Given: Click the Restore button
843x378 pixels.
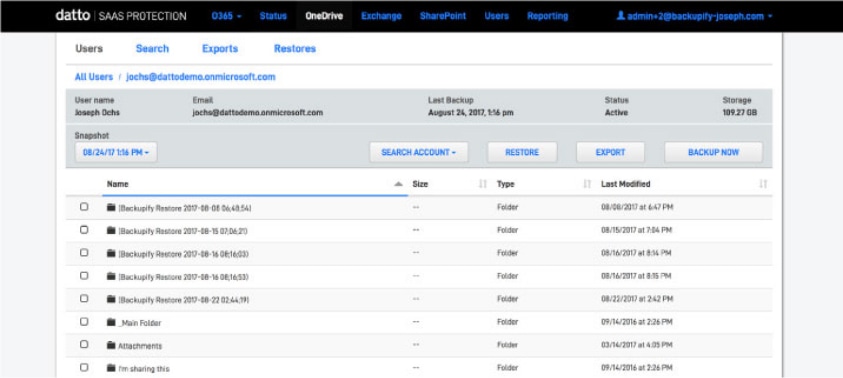Looking at the screenshot, I should point(522,152).
